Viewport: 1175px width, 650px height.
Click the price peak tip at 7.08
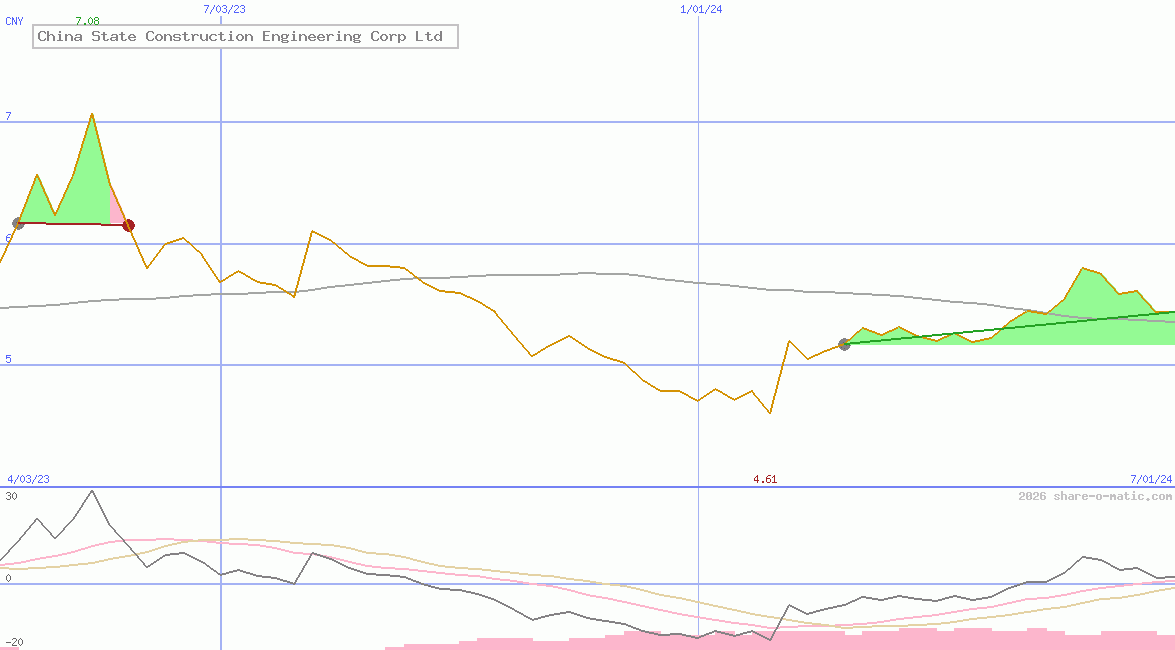(x=92, y=114)
